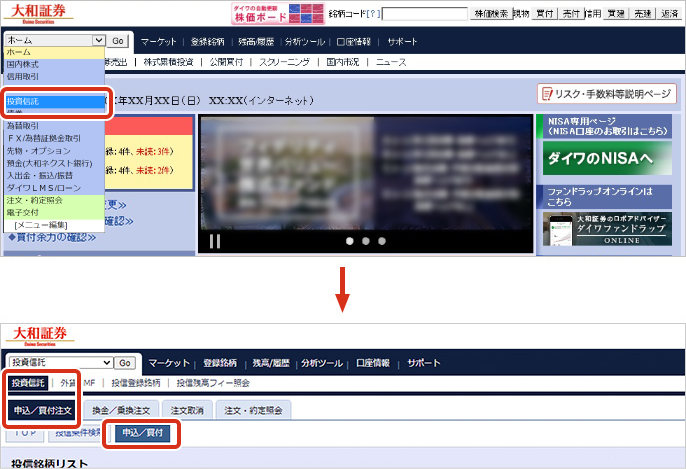The width and height of the screenshot is (686, 469).
Task: Open 登録銘柄 menu in upper screenshot
Action: tap(207, 42)
